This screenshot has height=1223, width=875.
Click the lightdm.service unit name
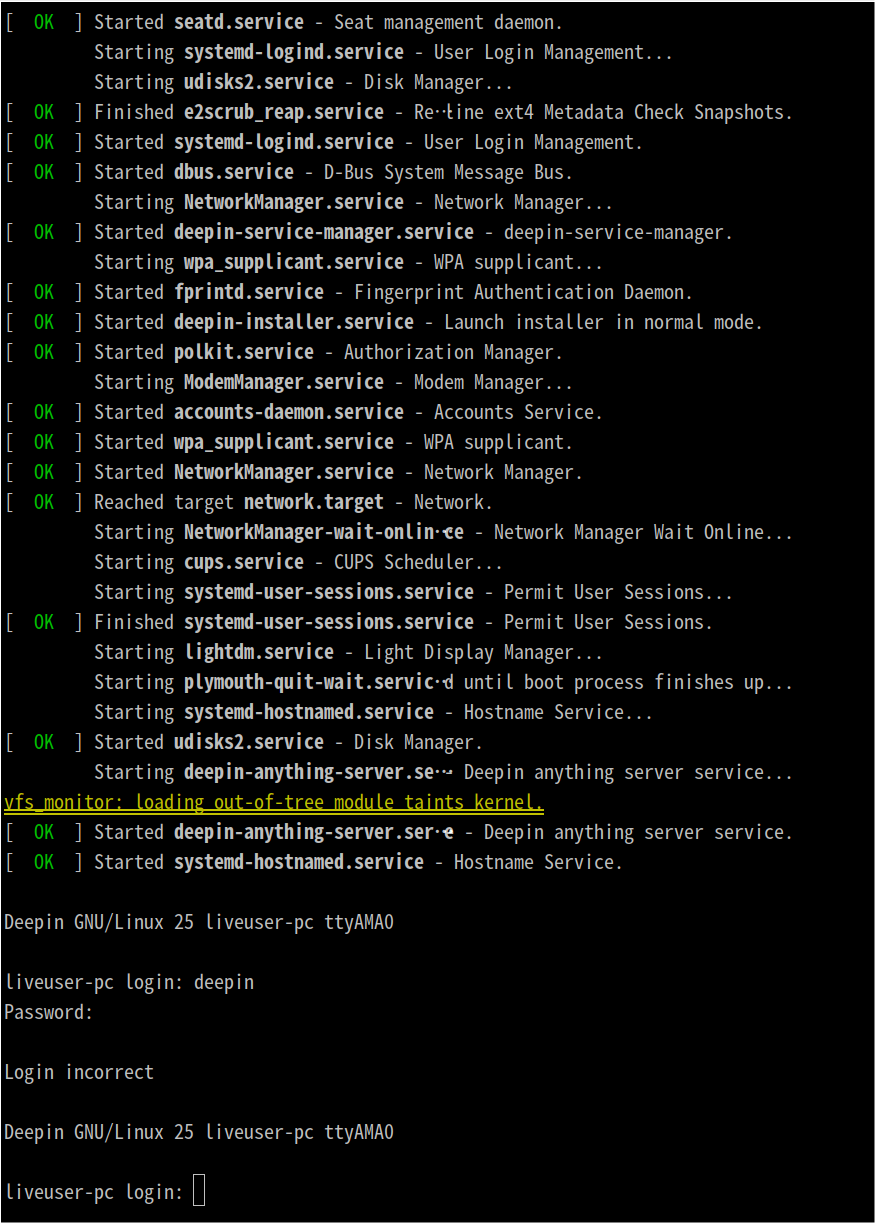(x=258, y=652)
